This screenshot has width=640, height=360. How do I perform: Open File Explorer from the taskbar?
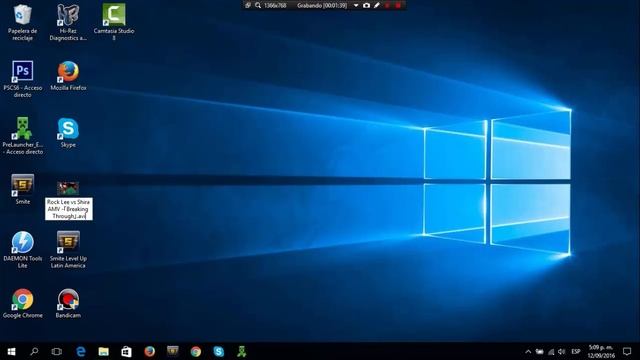click(104, 351)
